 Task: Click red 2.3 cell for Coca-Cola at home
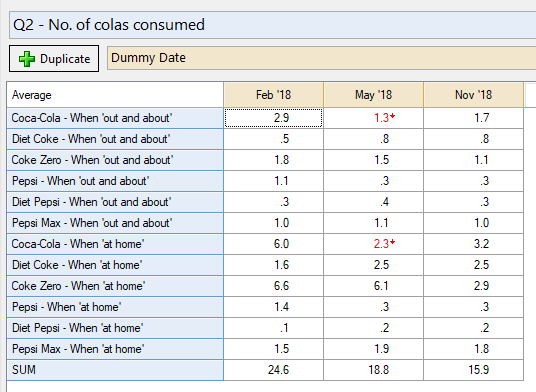(373, 244)
